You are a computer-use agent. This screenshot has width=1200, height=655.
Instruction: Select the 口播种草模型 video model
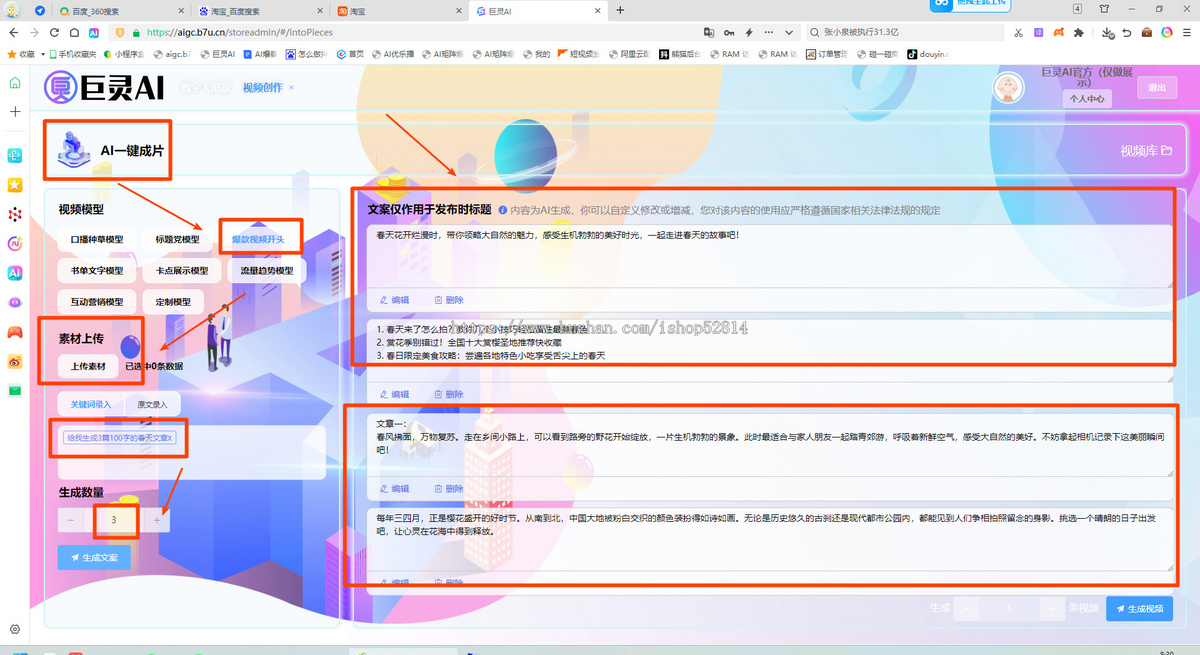pyautogui.click(x=96, y=240)
